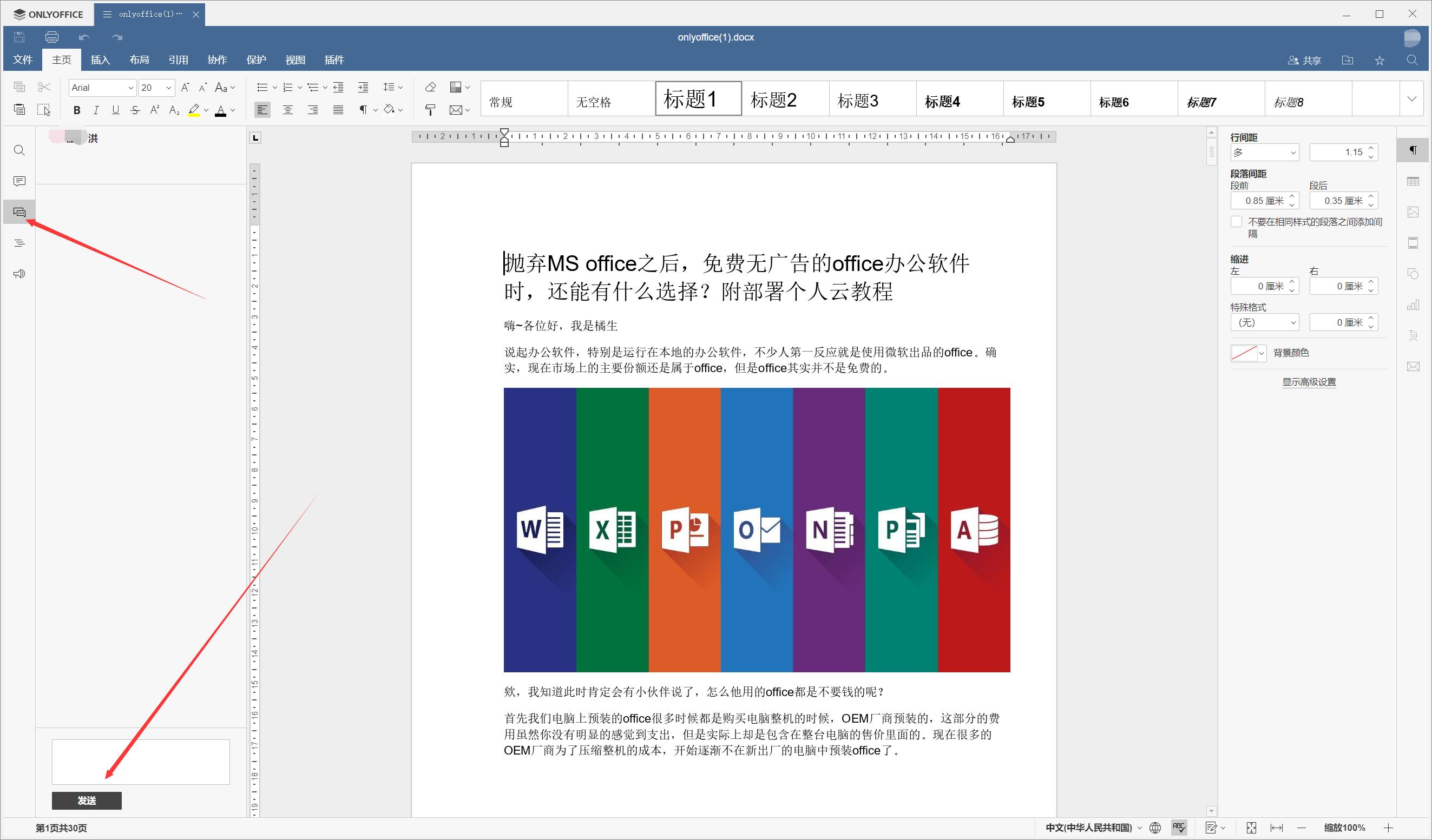Image resolution: width=1432 pixels, height=840 pixels.
Task: Toggle bold formatting
Action: click(x=77, y=110)
